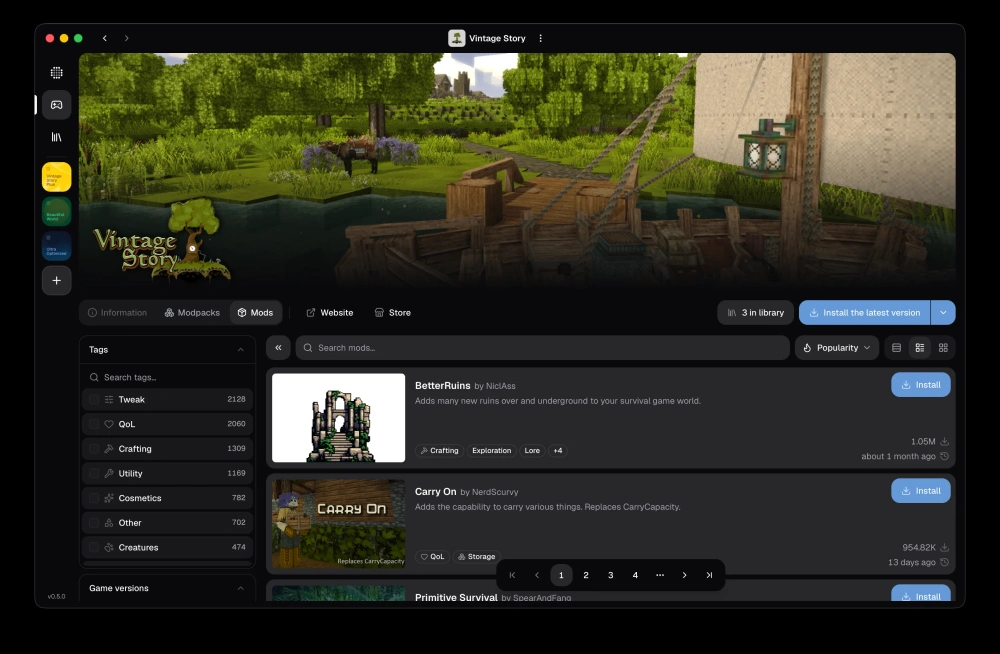Open install version dropdown arrow
1000x654 pixels.
click(943, 313)
